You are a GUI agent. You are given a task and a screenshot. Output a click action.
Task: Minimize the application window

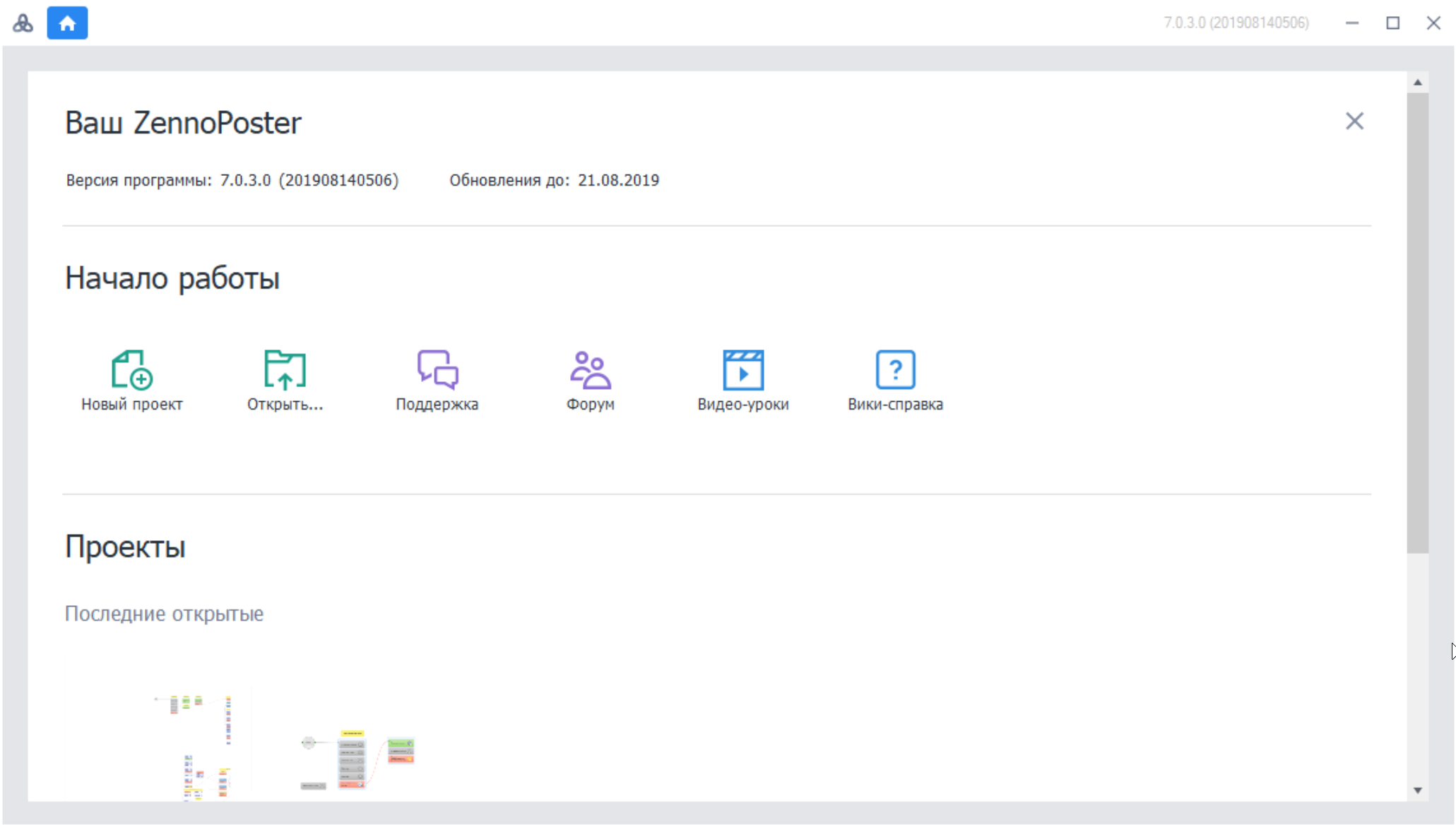coord(1351,23)
